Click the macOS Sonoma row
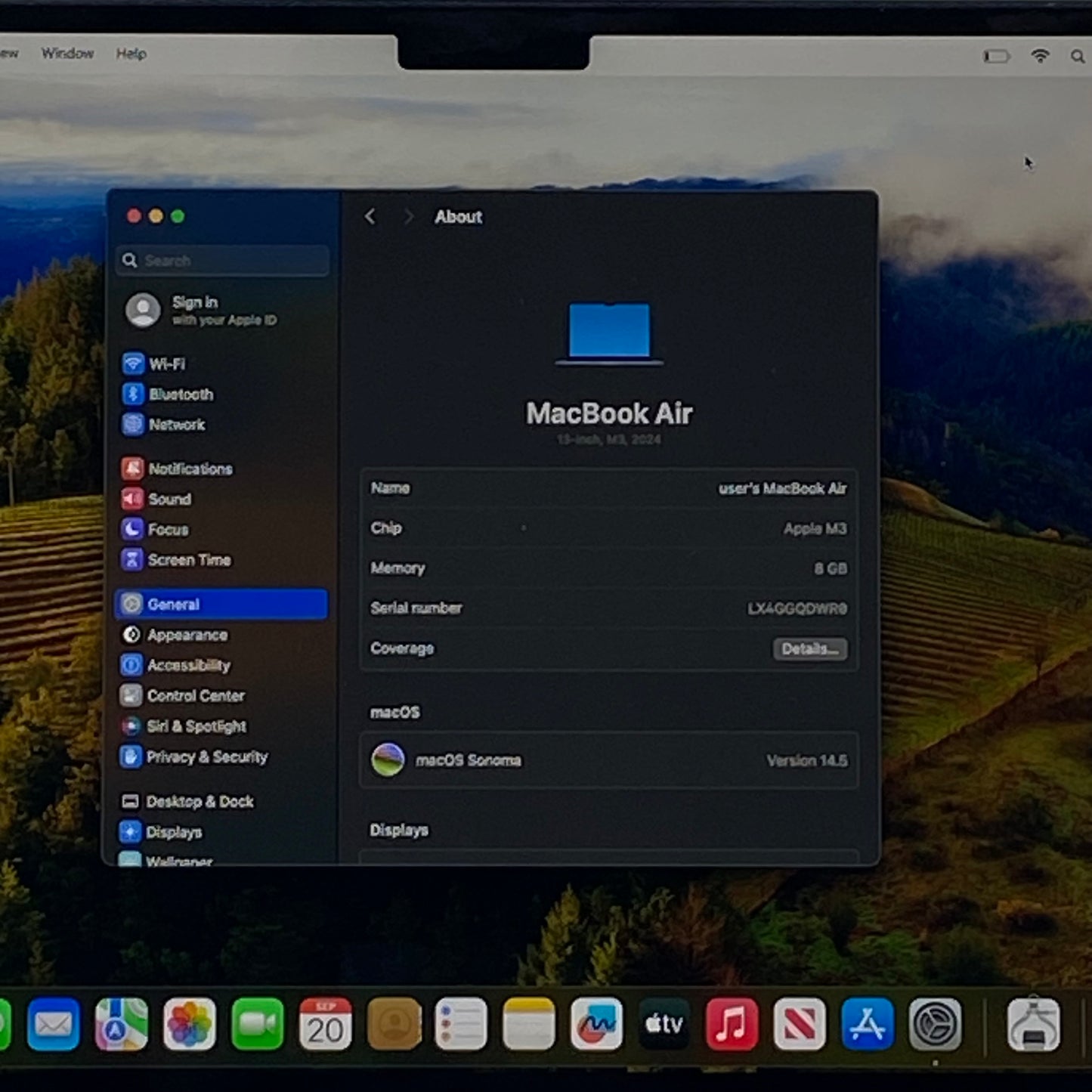The height and width of the screenshot is (1092, 1092). coord(609,760)
